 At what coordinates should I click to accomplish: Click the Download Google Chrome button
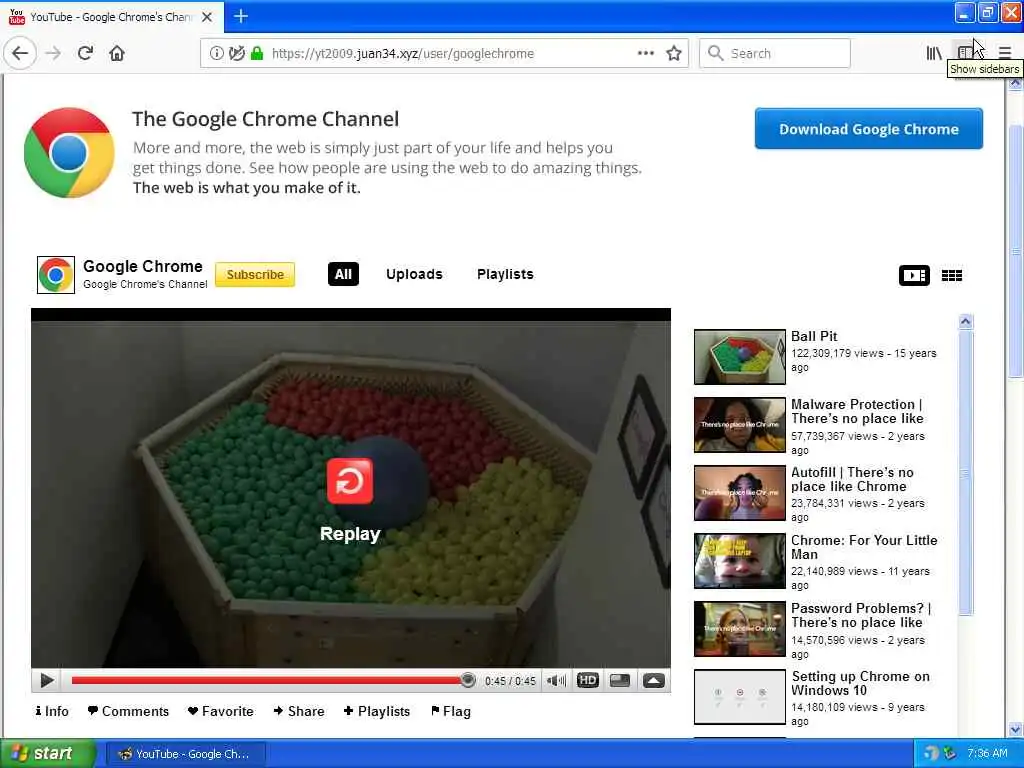tap(869, 129)
